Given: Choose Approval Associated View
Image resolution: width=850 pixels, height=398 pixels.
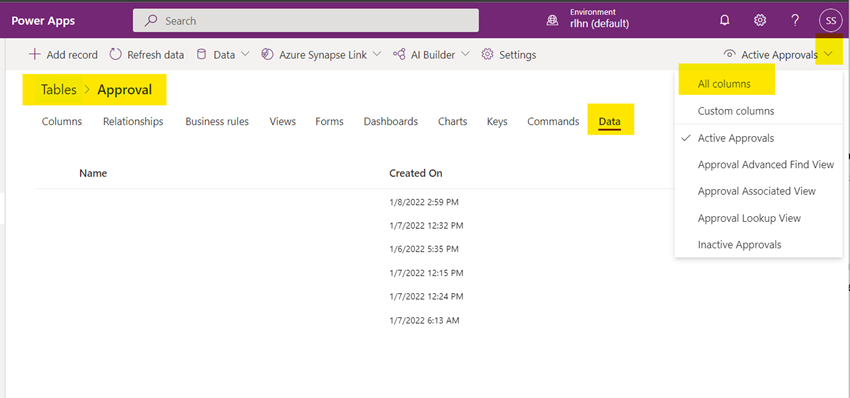Looking at the screenshot, I should pyautogui.click(x=757, y=191).
